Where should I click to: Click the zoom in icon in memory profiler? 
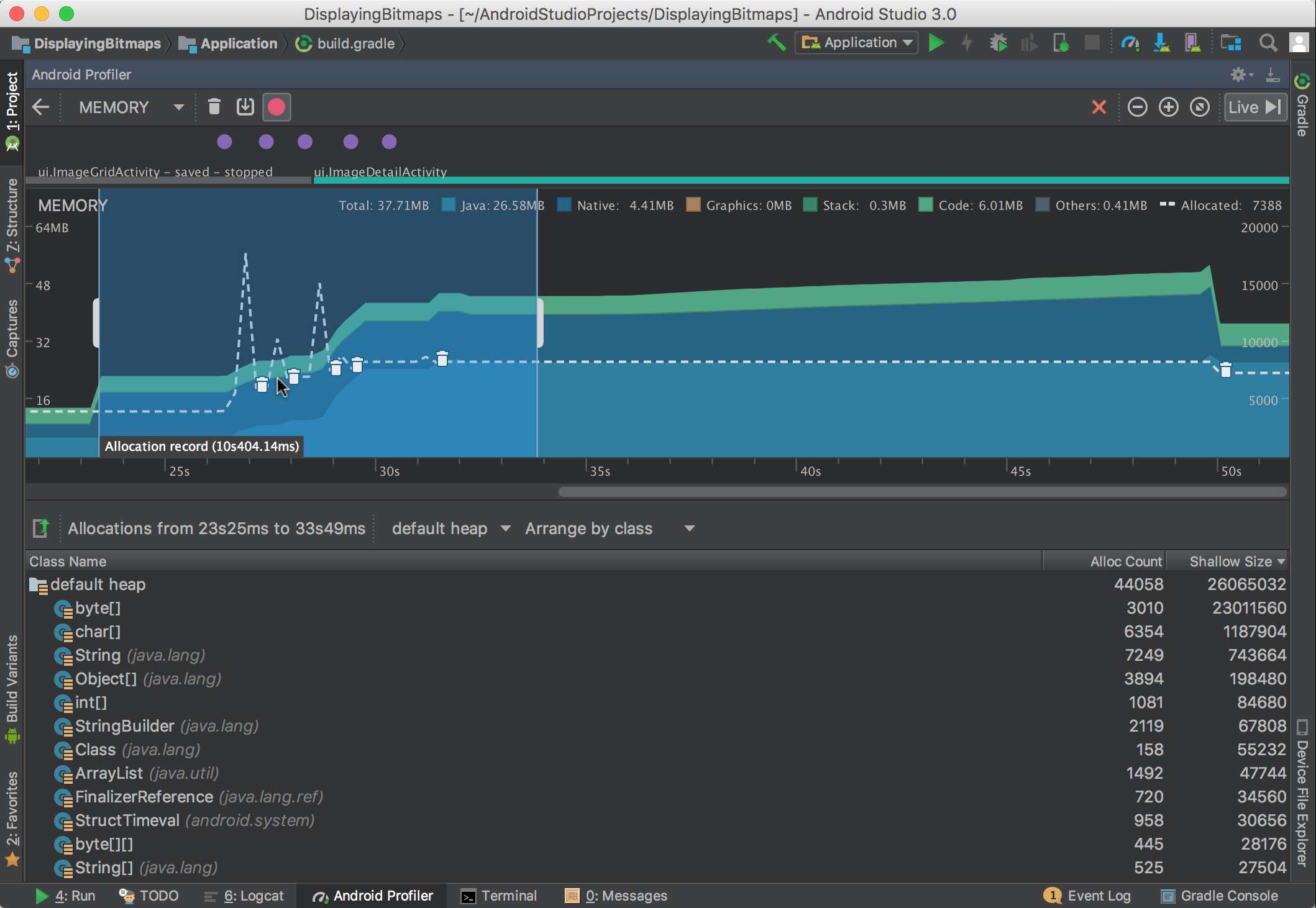(x=1168, y=107)
